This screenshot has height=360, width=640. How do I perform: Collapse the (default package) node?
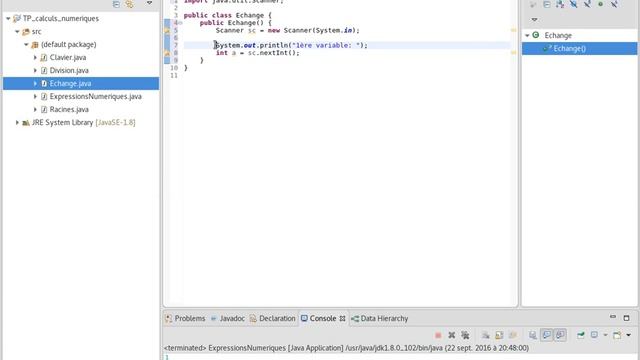click(x=26, y=44)
